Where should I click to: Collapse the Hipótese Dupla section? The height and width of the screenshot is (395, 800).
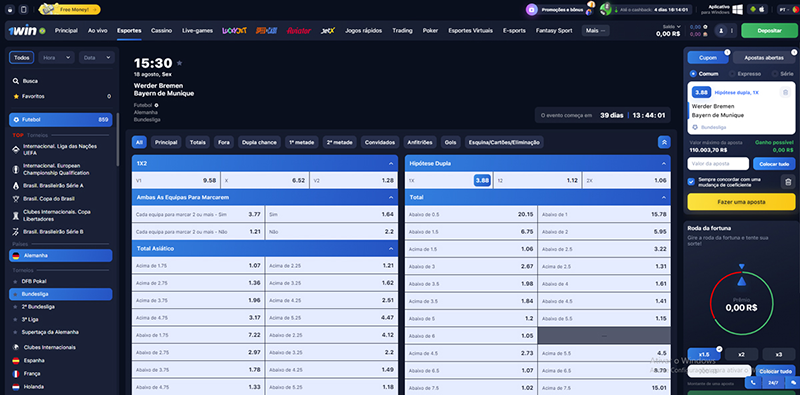[664, 164]
